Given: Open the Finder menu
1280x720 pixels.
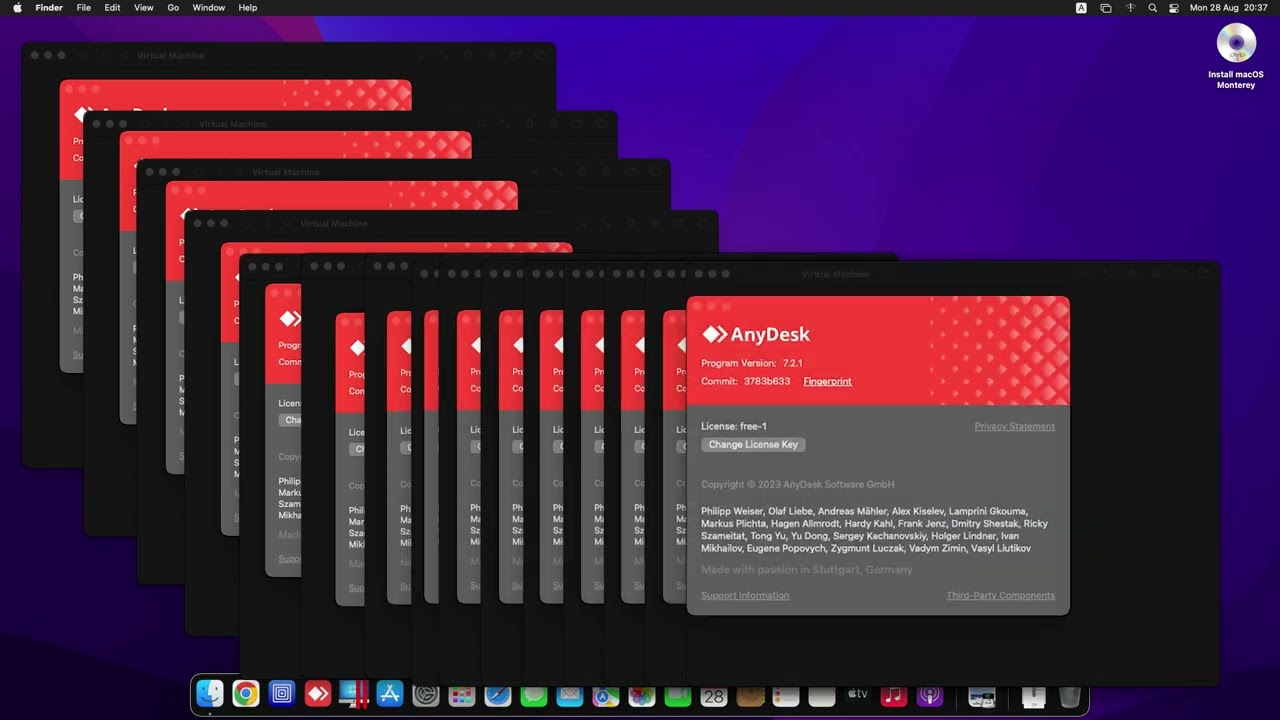Looking at the screenshot, I should pos(49,8).
